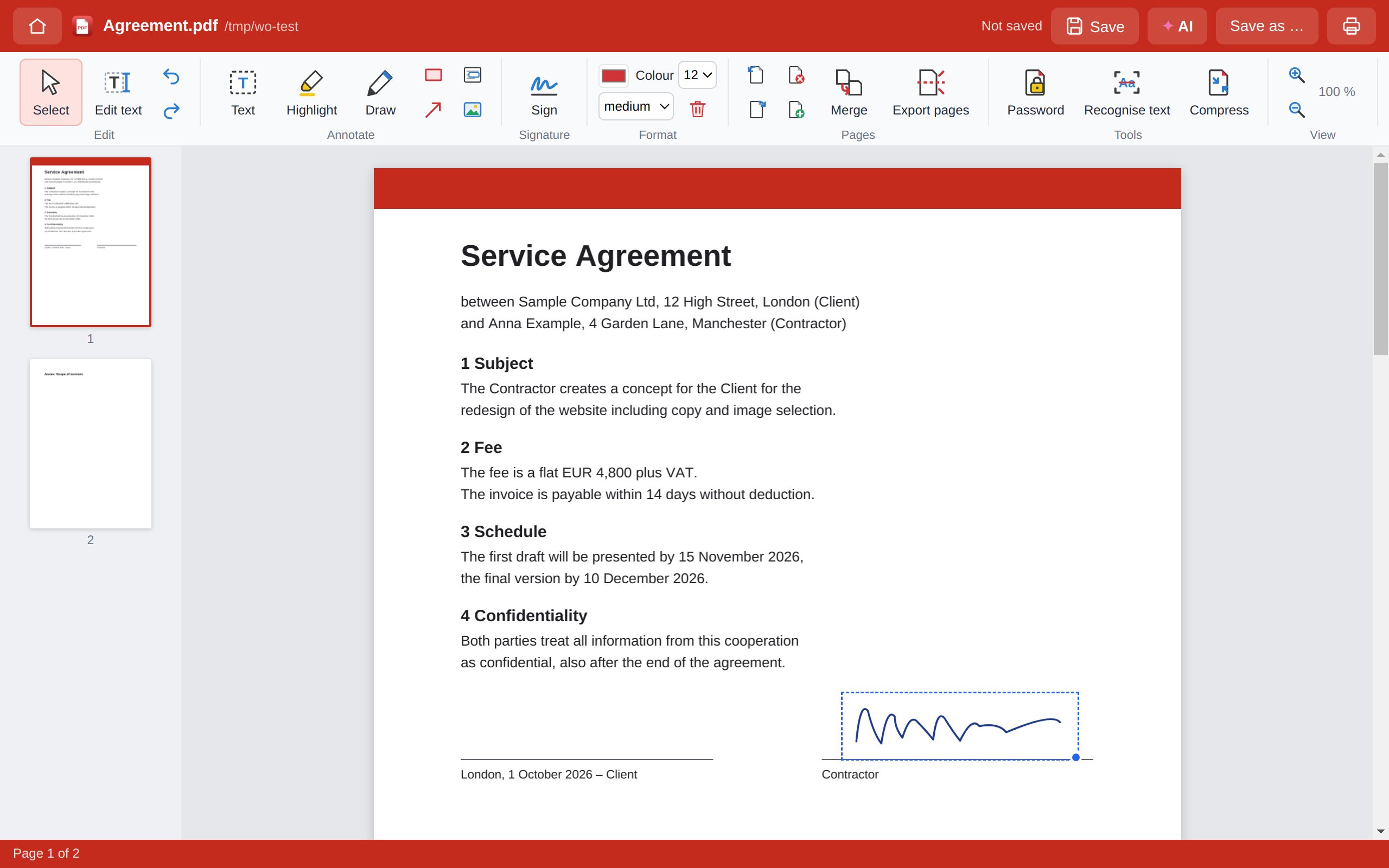Insert an image via picture icon
Screen dimensions: 1389x868
coord(473,109)
